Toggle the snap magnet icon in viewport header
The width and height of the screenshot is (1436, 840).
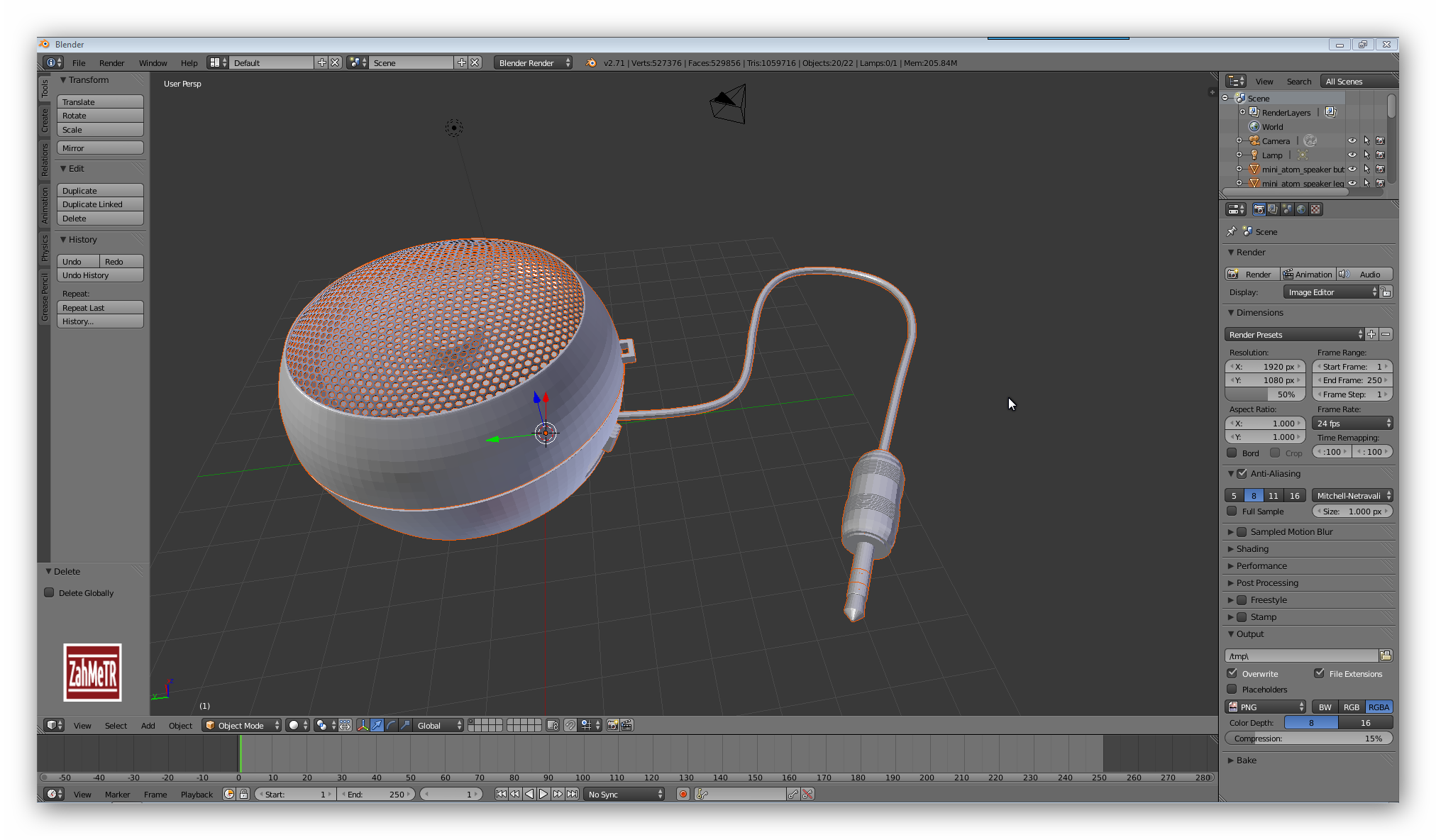coord(570,725)
